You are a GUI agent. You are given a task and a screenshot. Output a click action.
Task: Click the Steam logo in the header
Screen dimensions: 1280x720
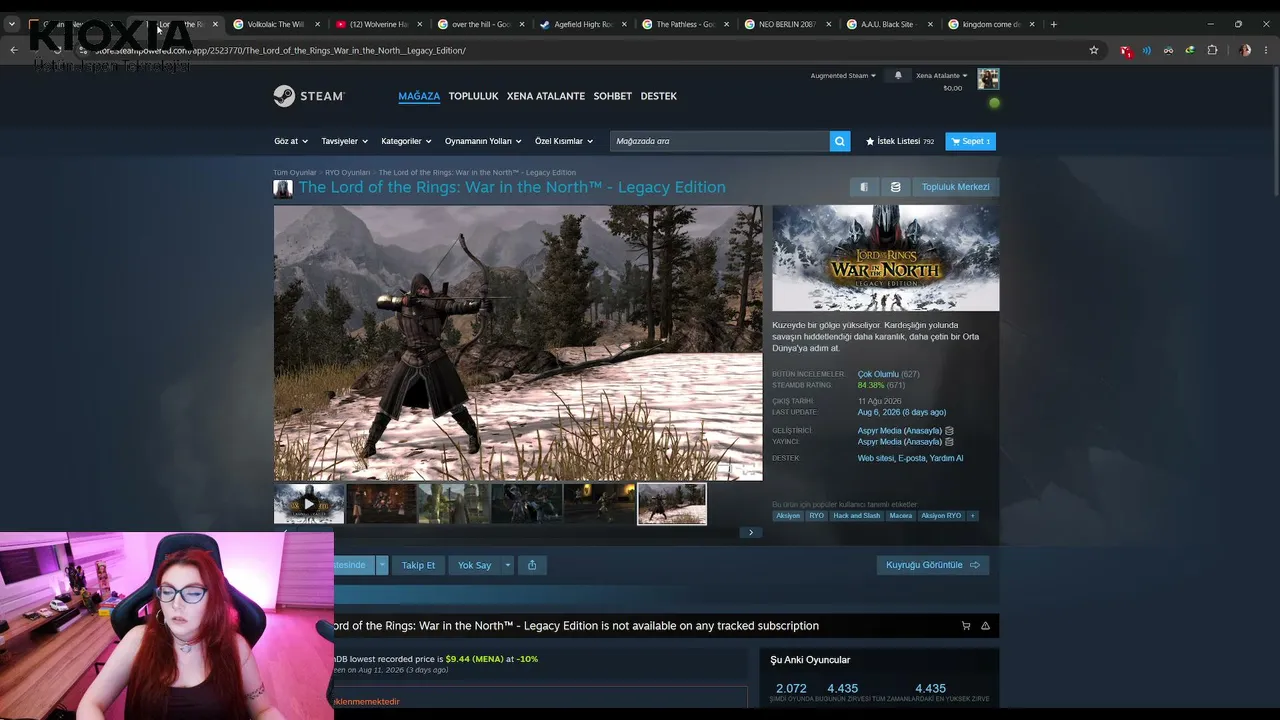[309, 96]
